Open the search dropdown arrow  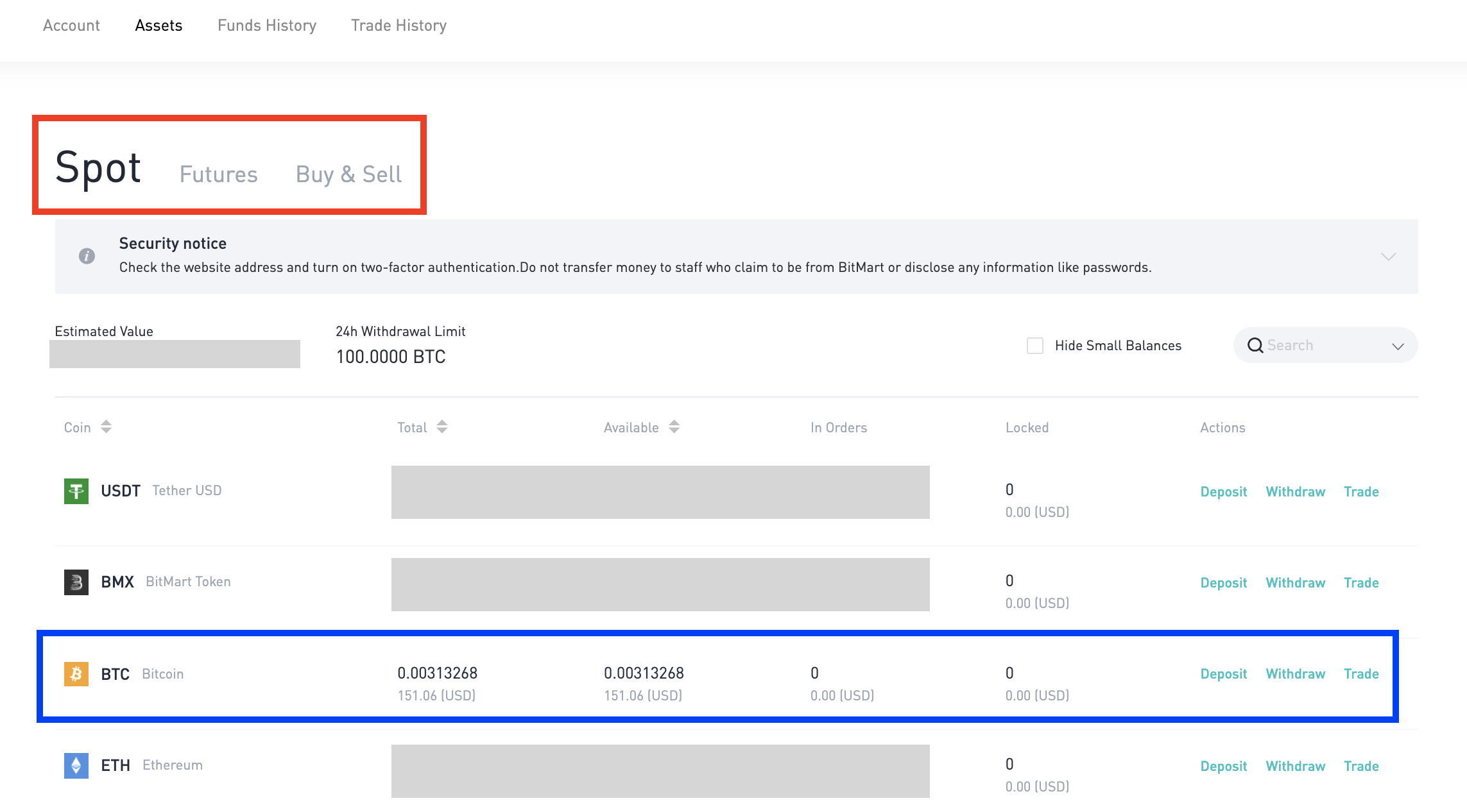click(x=1398, y=346)
